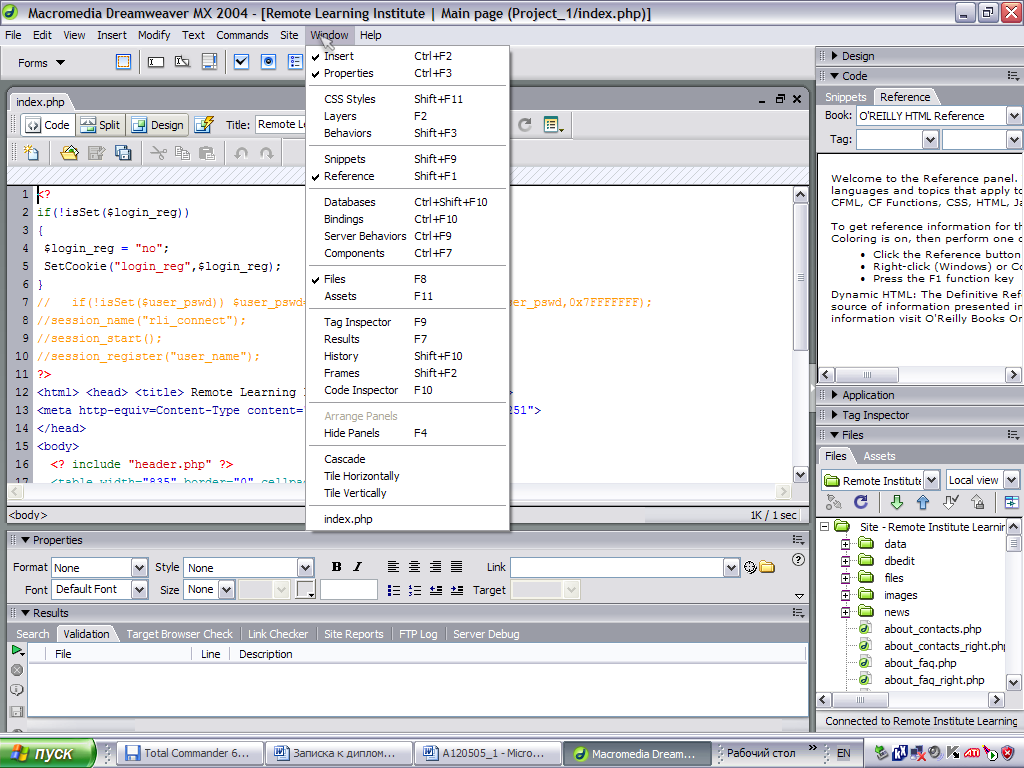Click the Bold formatting button
The height and width of the screenshot is (768, 1024).
point(337,567)
